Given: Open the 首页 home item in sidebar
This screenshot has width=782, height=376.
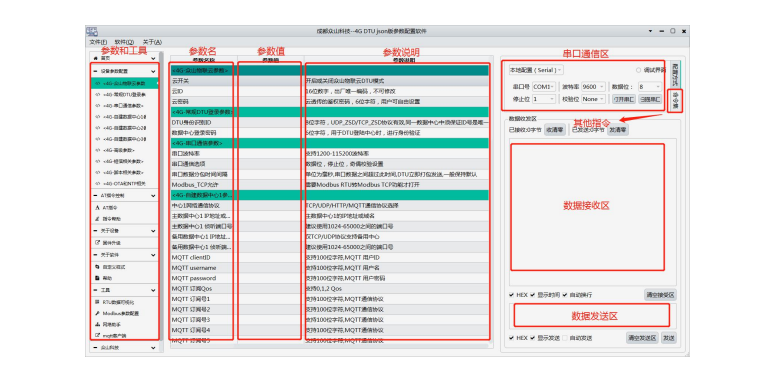Looking at the screenshot, I should [x=125, y=58].
